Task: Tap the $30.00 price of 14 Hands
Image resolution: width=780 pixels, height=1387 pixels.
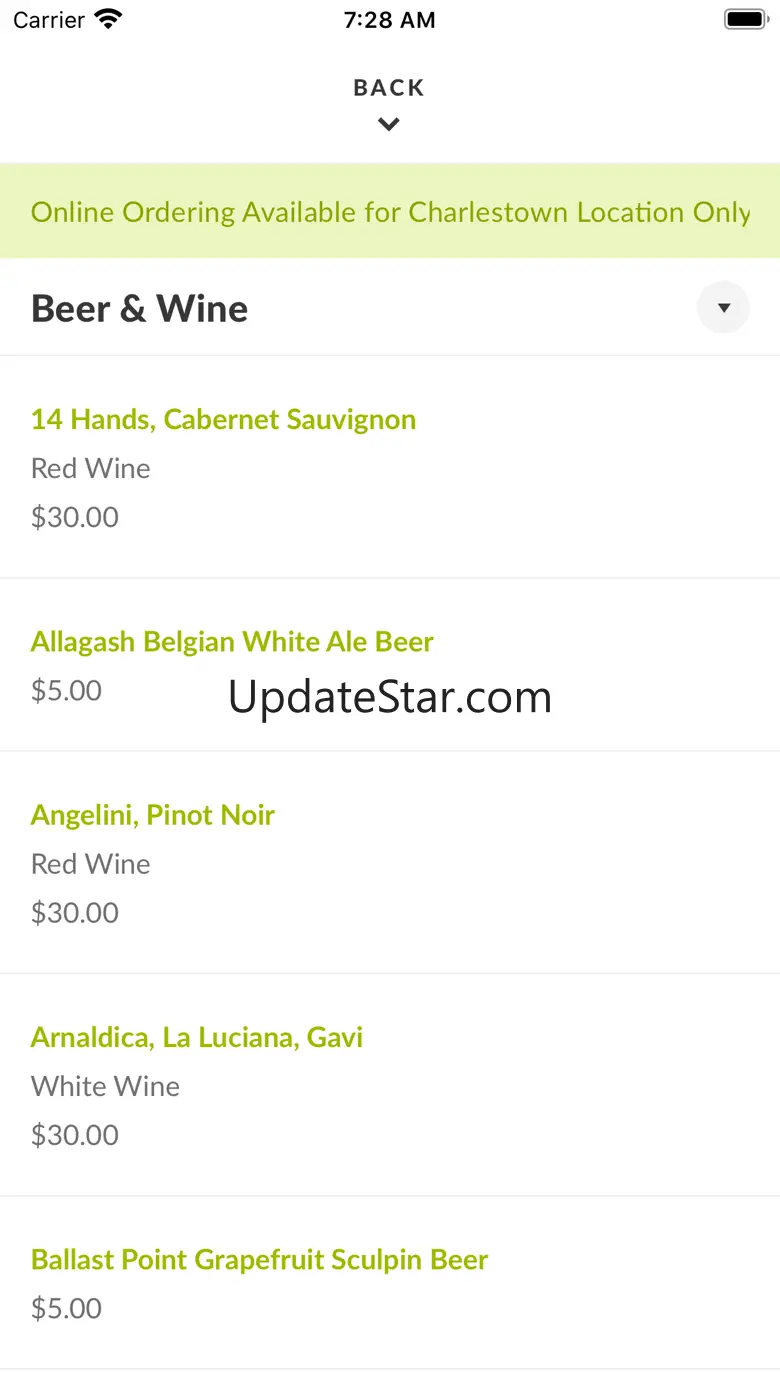Action: (x=75, y=517)
